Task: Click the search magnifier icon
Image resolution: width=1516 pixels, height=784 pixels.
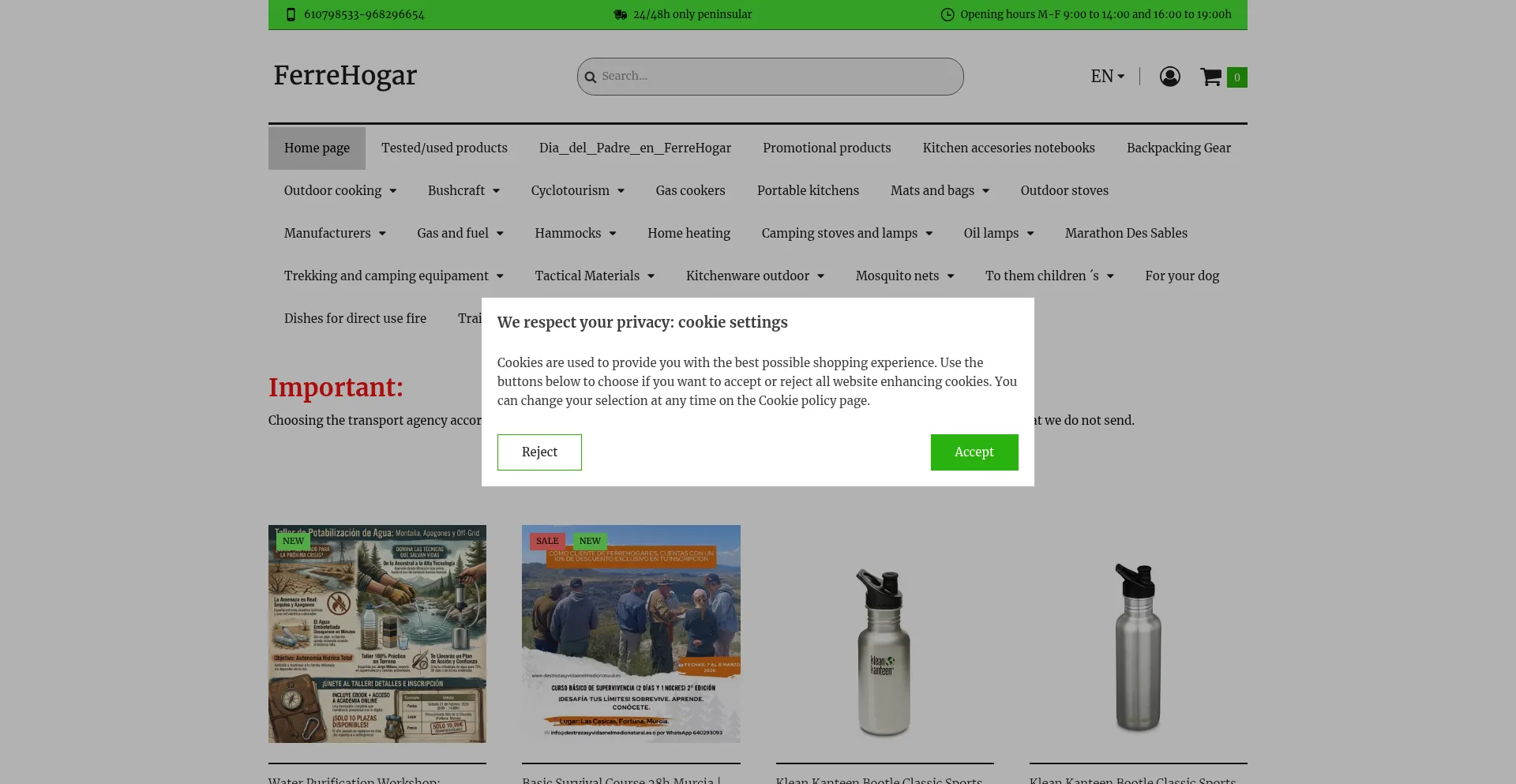Action: pos(590,77)
